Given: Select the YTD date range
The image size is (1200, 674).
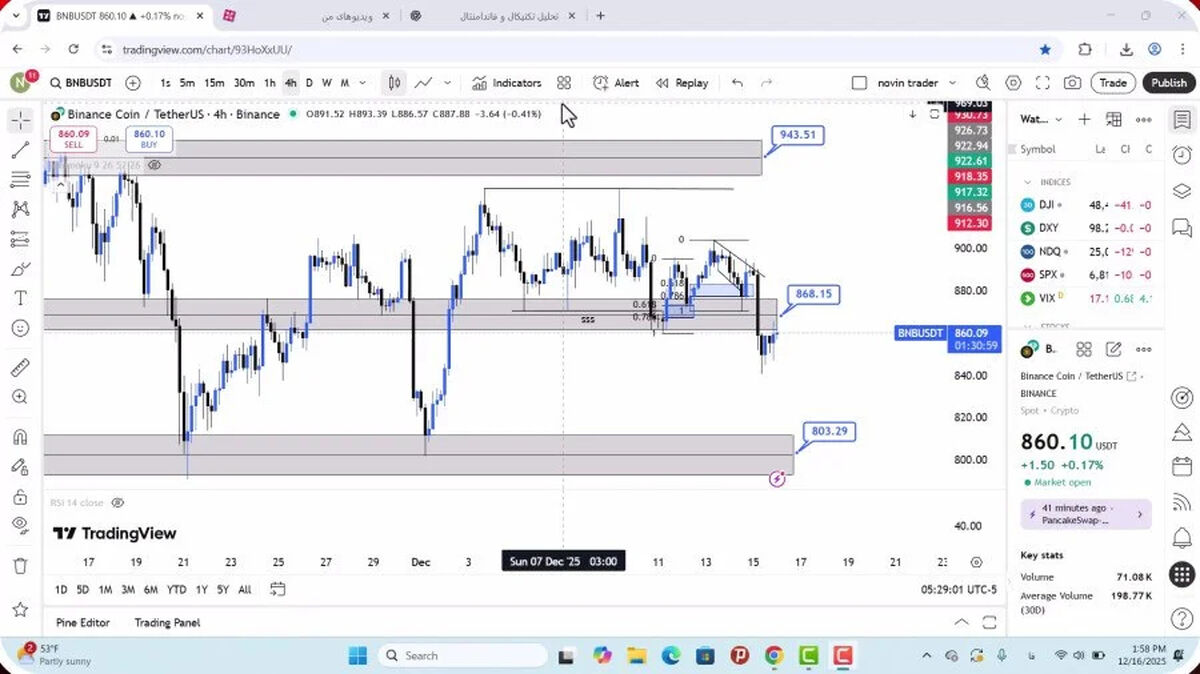Looking at the screenshot, I should [x=177, y=589].
